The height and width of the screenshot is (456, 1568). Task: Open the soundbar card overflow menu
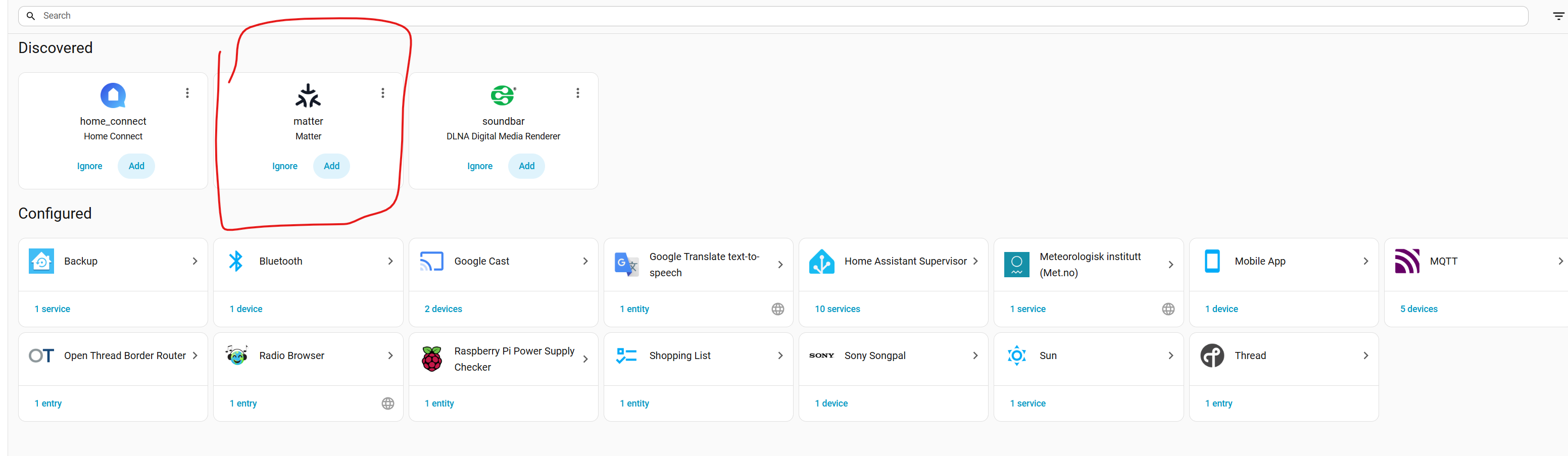[578, 93]
